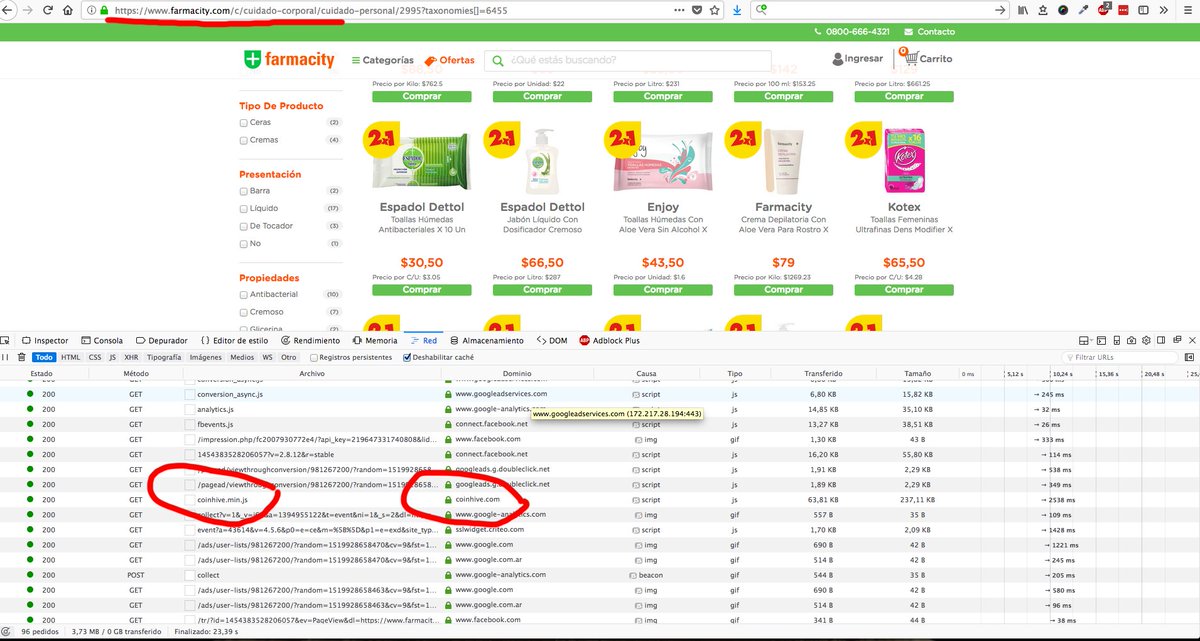This screenshot has height=641, width=1200.
Task: Switch to Inspector devtools tab
Action: [x=45, y=340]
